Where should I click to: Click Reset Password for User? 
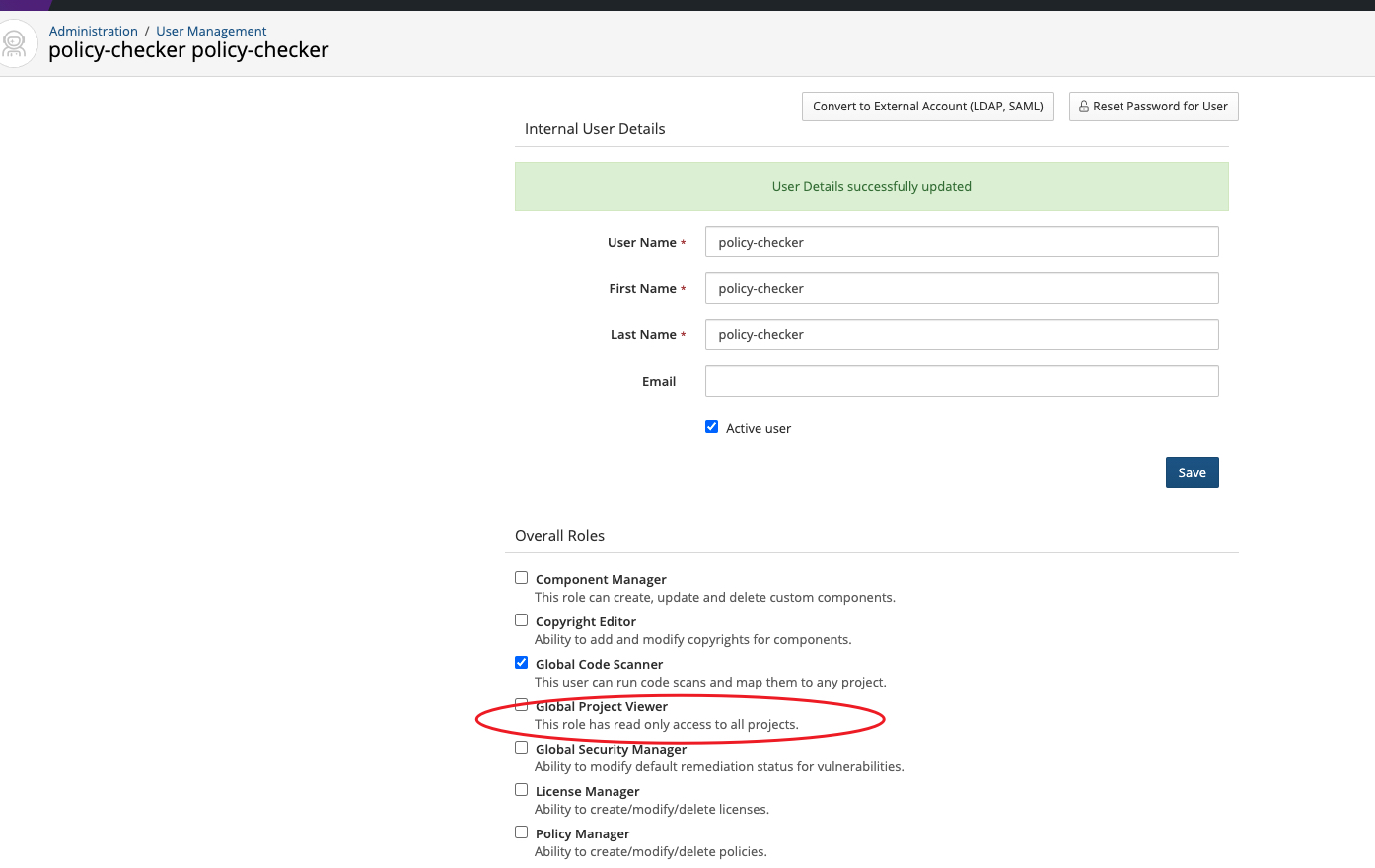tap(1153, 106)
